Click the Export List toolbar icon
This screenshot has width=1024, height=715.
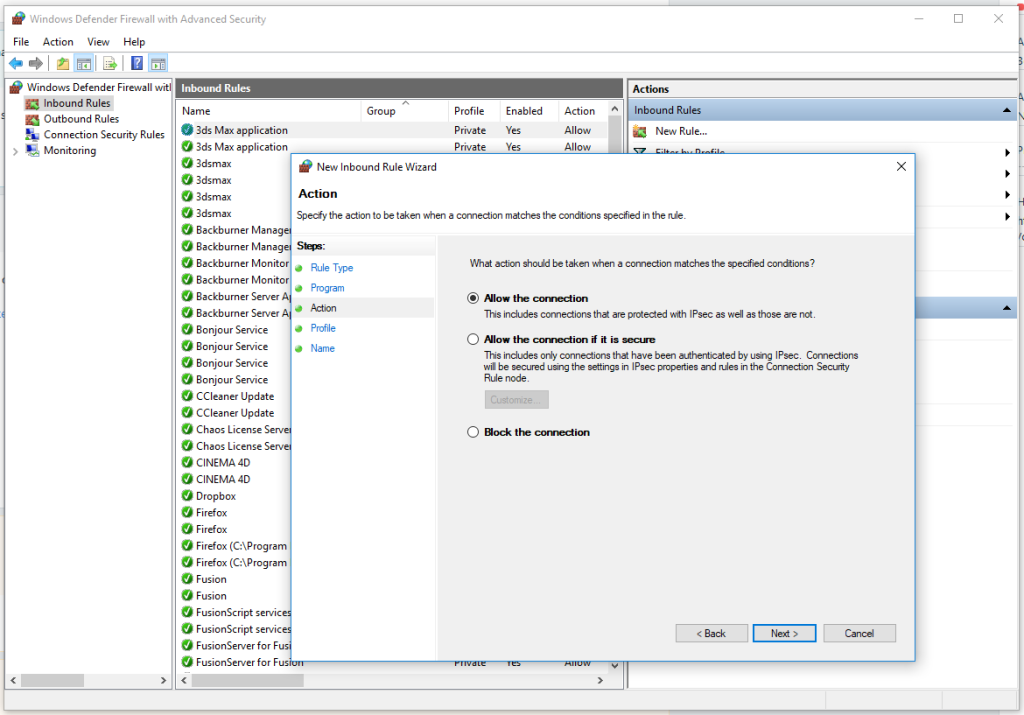click(x=110, y=63)
